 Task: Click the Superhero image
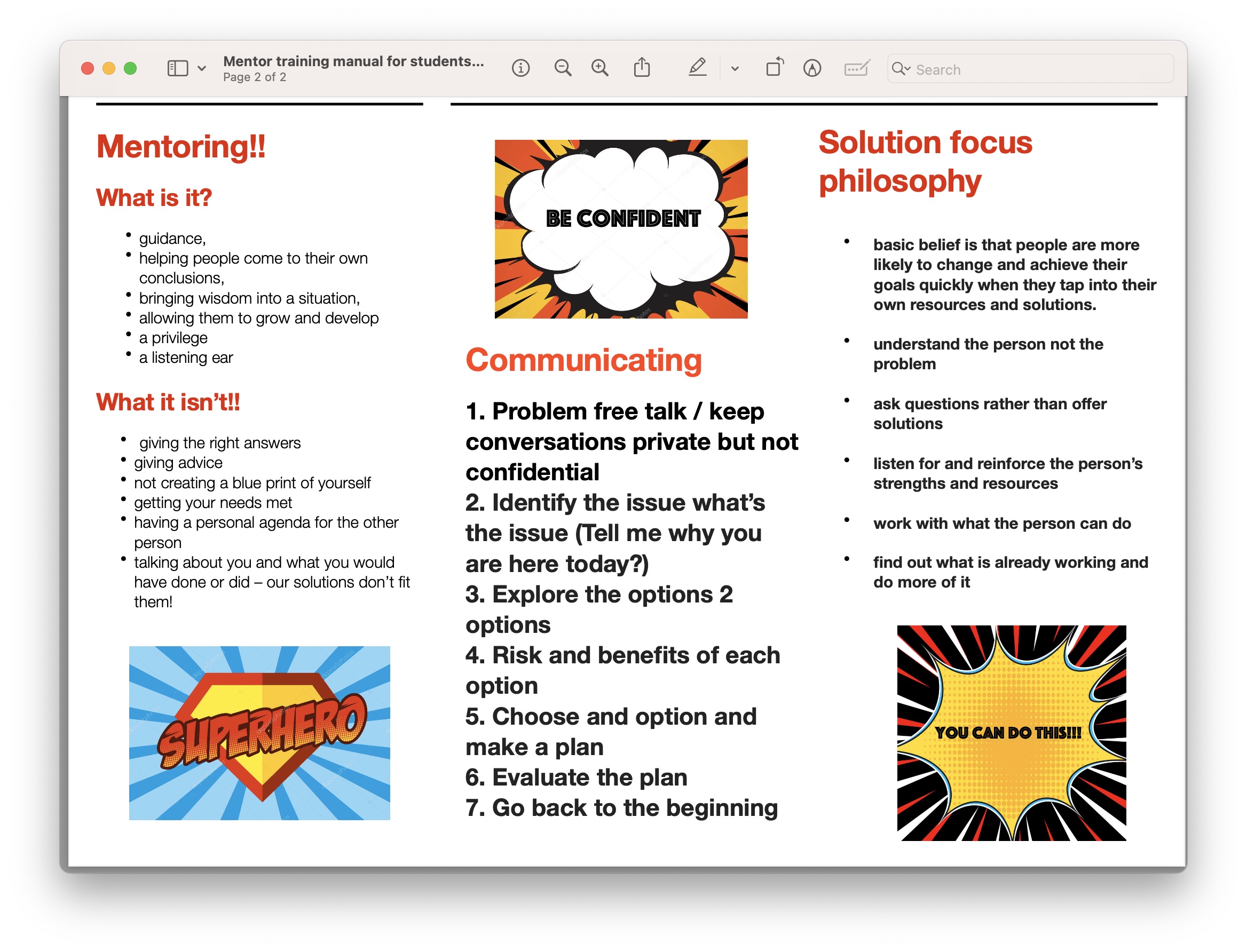[259, 733]
